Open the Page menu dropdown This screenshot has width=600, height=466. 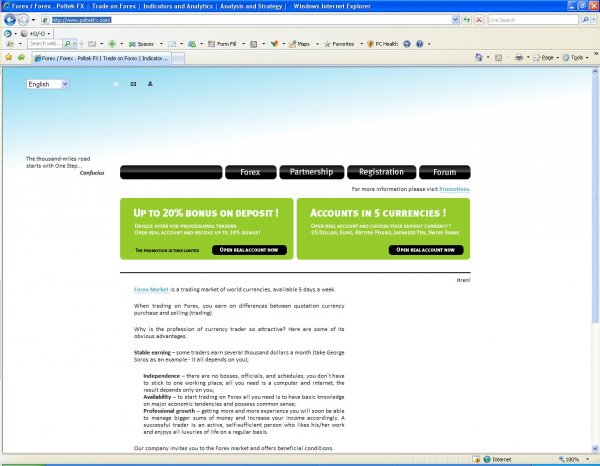point(546,57)
